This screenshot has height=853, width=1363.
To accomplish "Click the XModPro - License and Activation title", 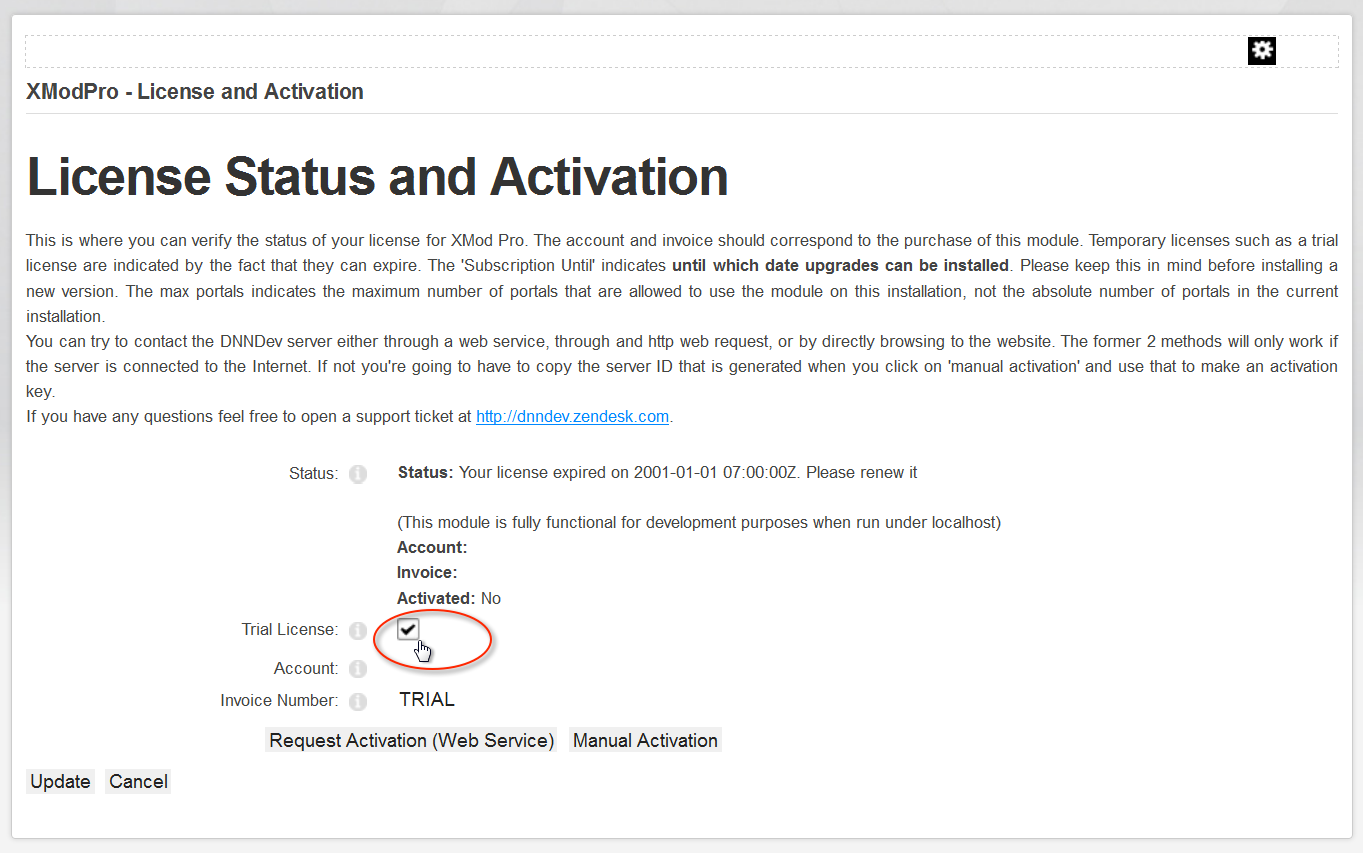I will point(195,92).
